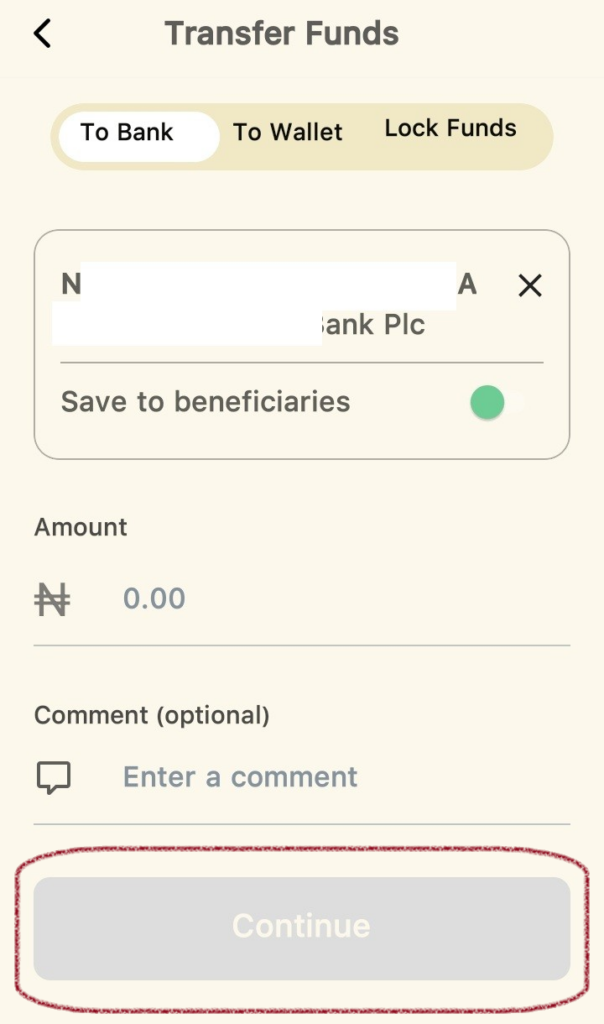
Task: Click the letter A ending the recipient name
Action: click(x=467, y=285)
